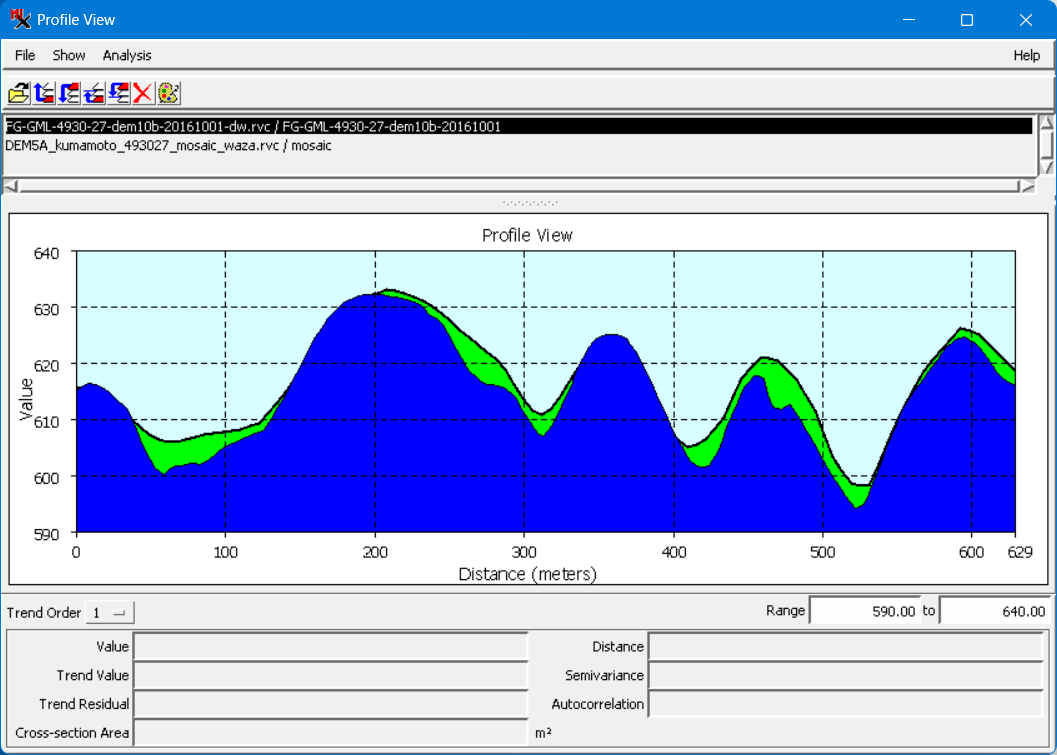Click the green area near 60 meters distance

165,455
